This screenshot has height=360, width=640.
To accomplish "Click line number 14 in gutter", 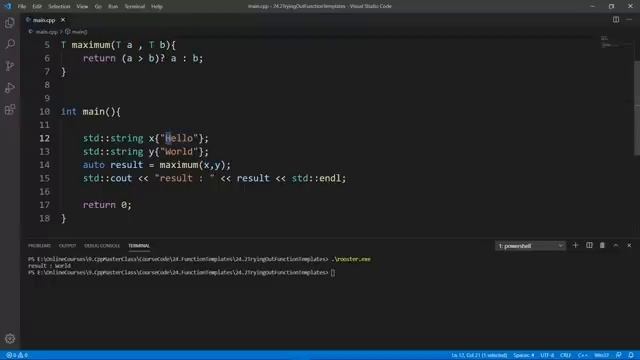I will (x=44, y=165).
